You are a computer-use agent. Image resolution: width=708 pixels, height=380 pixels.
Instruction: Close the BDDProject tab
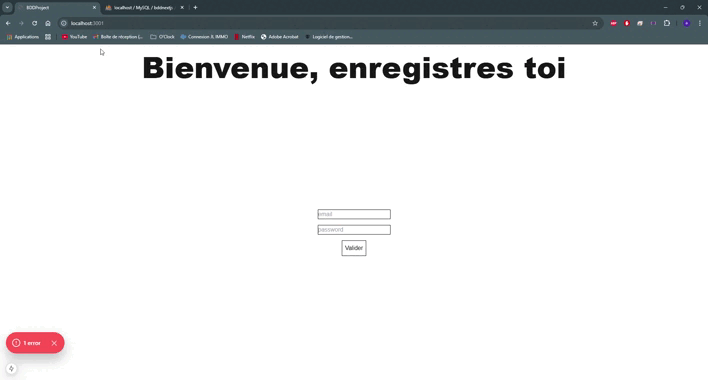click(x=94, y=8)
